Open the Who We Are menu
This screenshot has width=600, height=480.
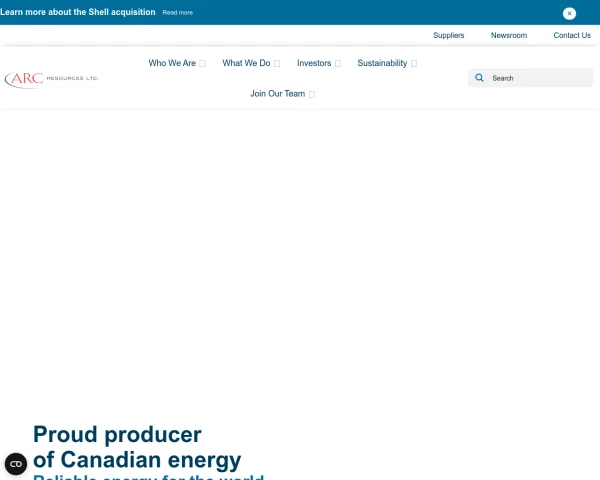(x=172, y=63)
